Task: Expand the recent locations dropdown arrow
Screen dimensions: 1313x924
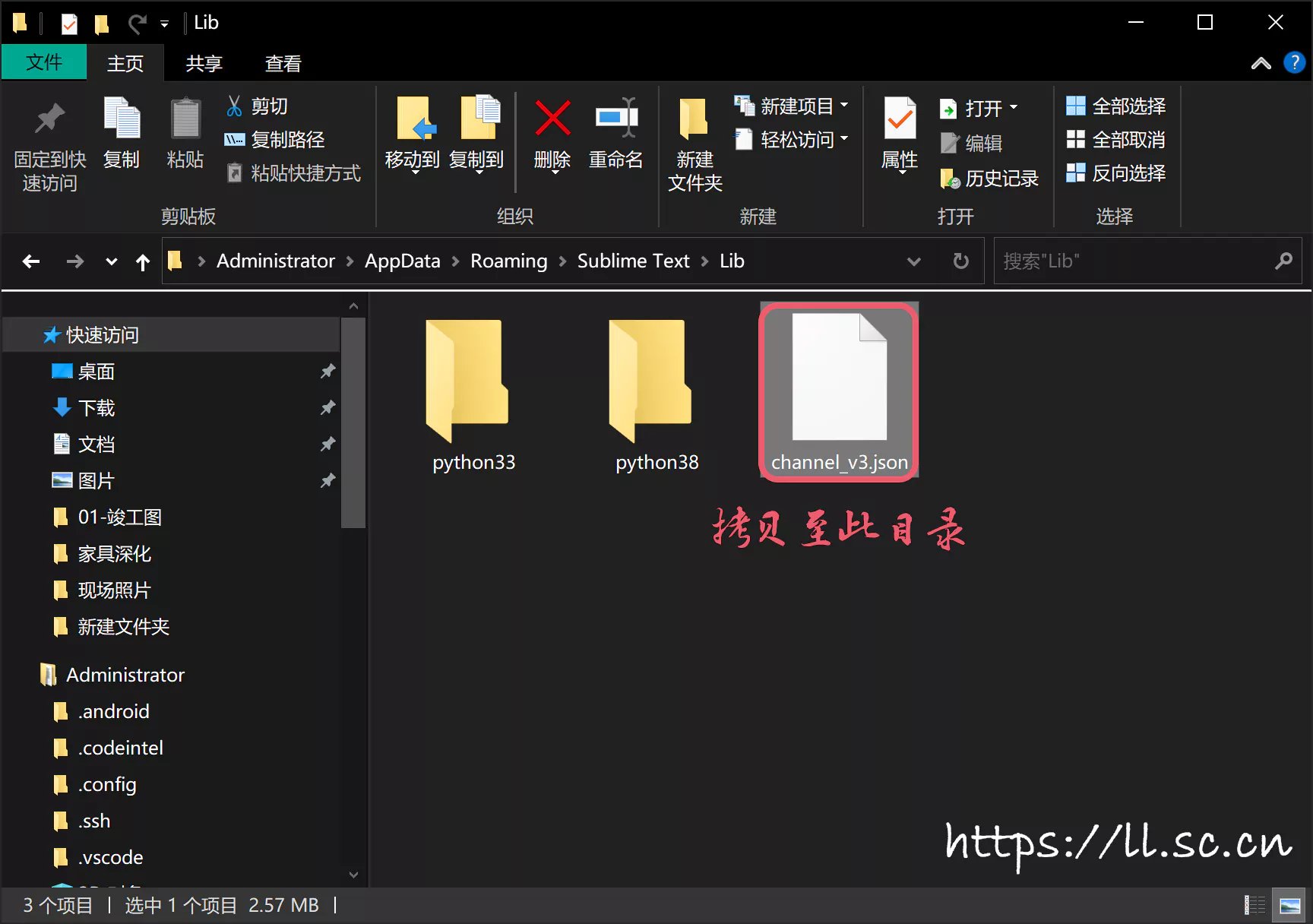Action: [112, 262]
